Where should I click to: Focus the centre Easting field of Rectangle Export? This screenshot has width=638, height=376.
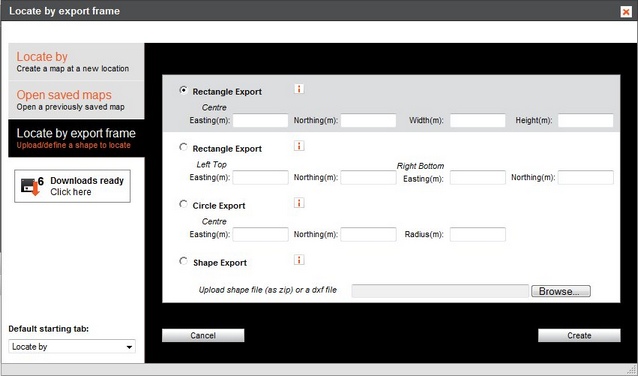click(260, 120)
